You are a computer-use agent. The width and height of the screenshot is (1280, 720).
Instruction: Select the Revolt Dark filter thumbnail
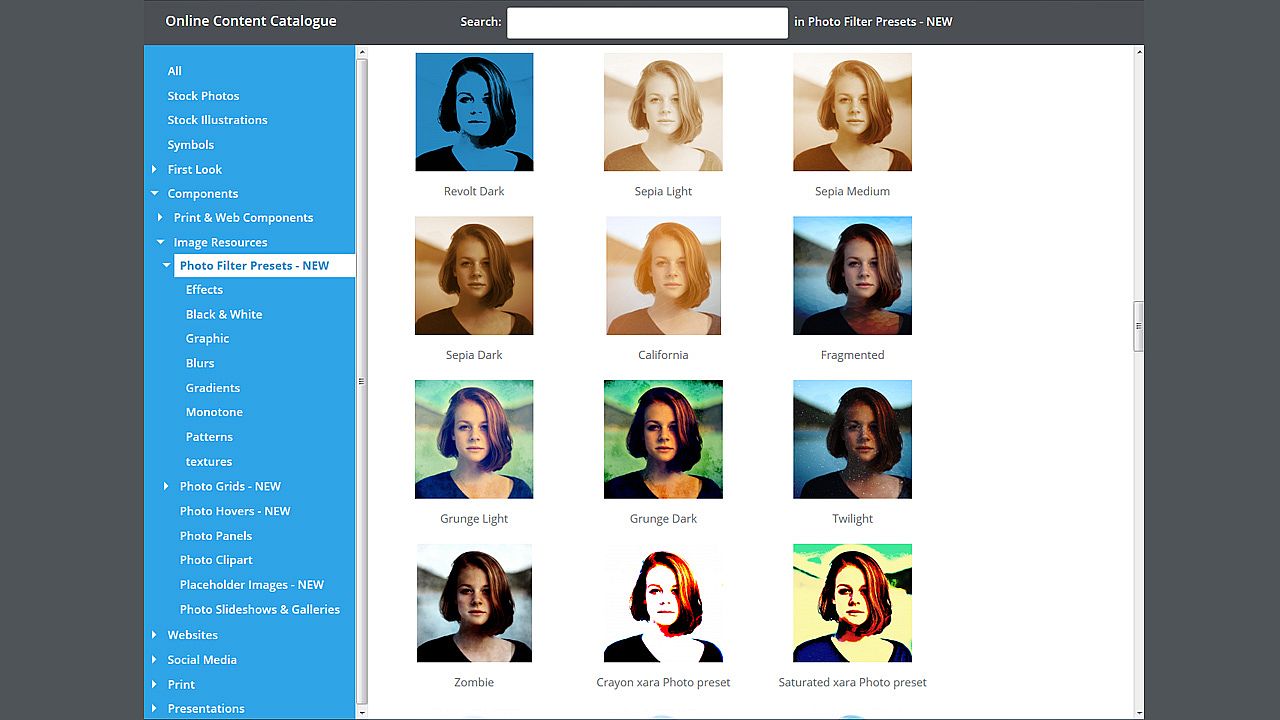[x=474, y=112]
